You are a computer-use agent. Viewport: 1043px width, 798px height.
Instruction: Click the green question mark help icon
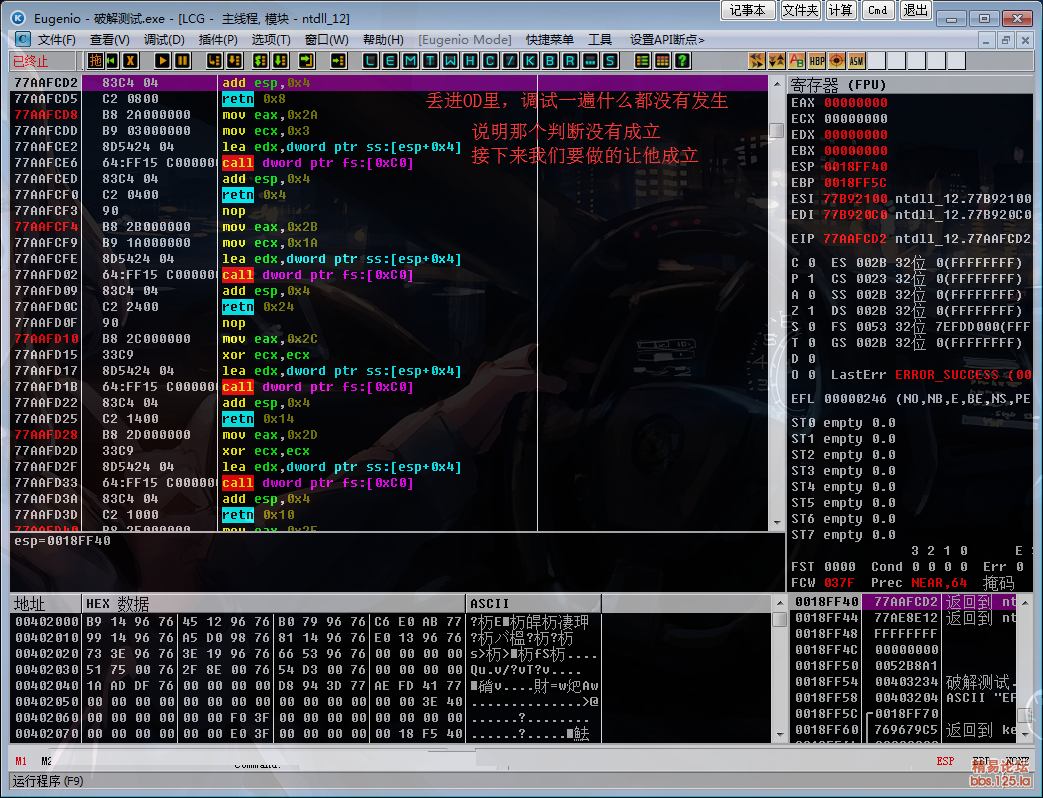pos(682,61)
